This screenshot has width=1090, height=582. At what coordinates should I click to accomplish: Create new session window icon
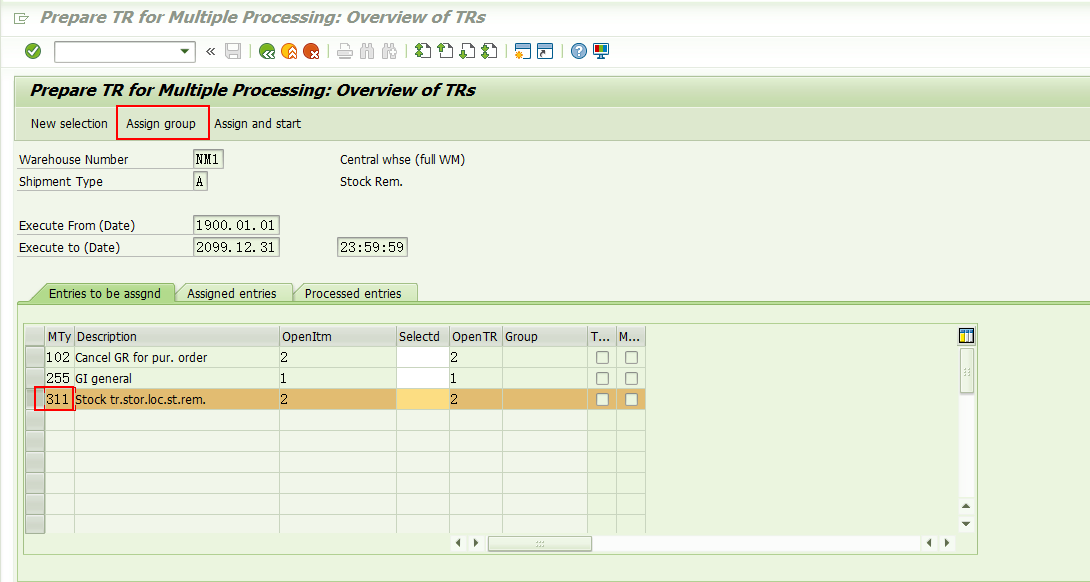point(523,51)
